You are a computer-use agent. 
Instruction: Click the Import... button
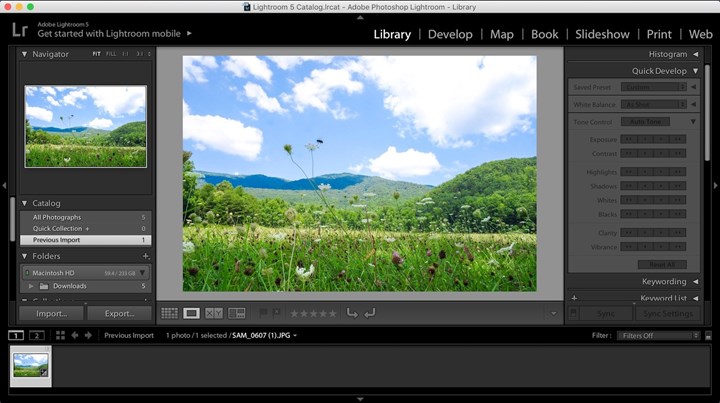point(51,313)
